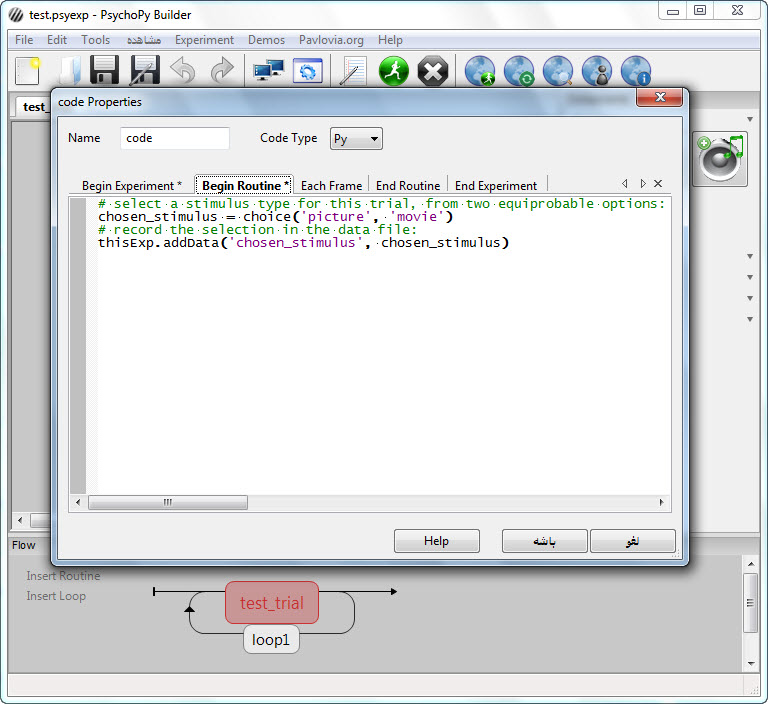Open the File menu
This screenshot has width=768, height=704.
tap(24, 40)
